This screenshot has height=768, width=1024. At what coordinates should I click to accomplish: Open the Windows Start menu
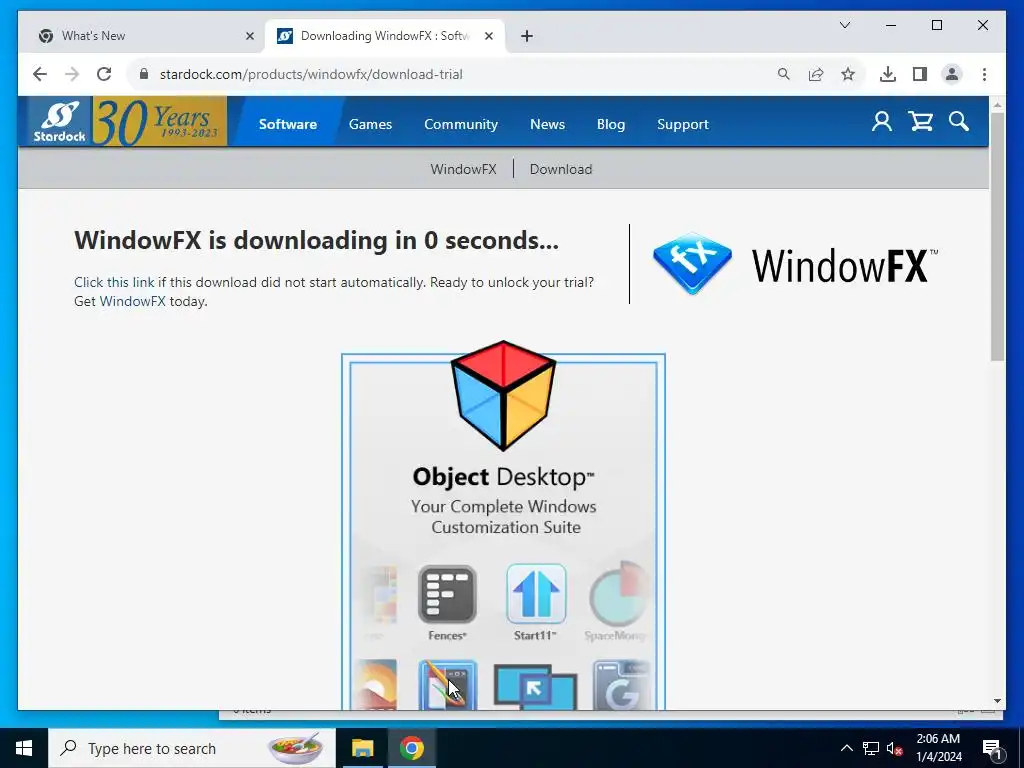[24, 748]
